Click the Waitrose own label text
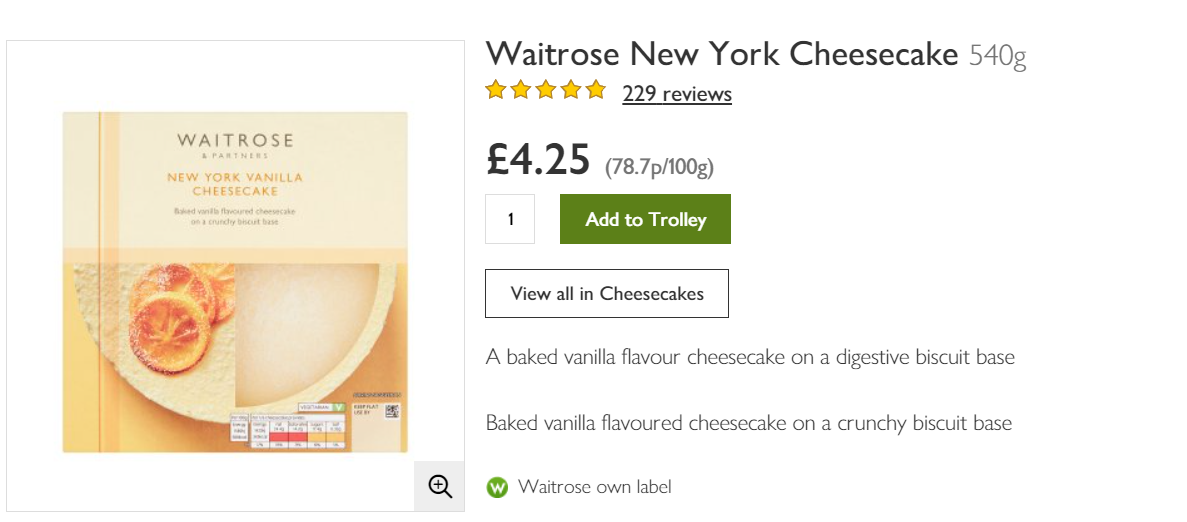The width and height of the screenshot is (1187, 522). coord(594,487)
